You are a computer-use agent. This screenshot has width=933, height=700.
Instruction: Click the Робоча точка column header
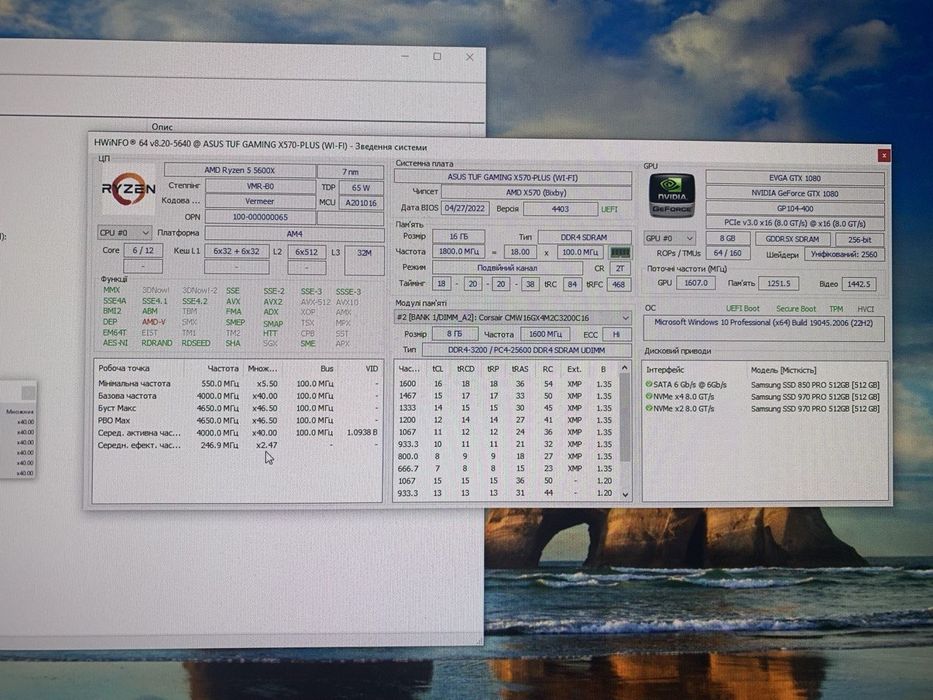pos(124,368)
